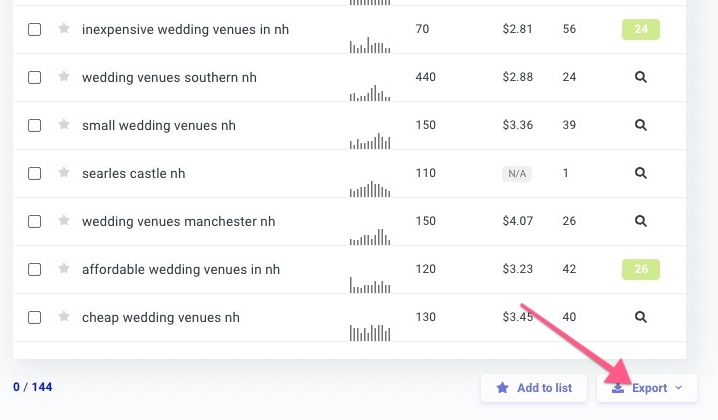Check the 'inexpensive wedding venues in nh' checkbox
The height and width of the screenshot is (420, 718).
(34, 30)
